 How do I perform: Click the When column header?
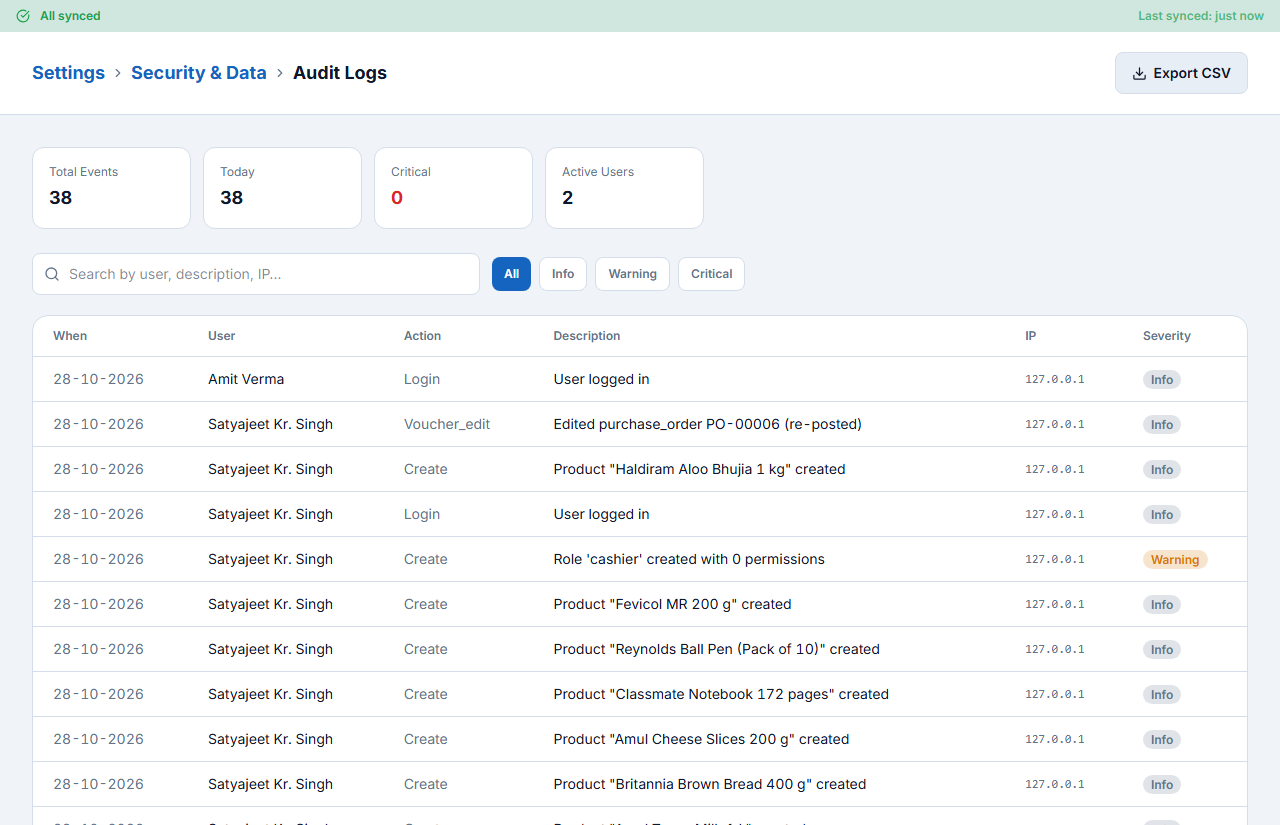click(x=70, y=336)
